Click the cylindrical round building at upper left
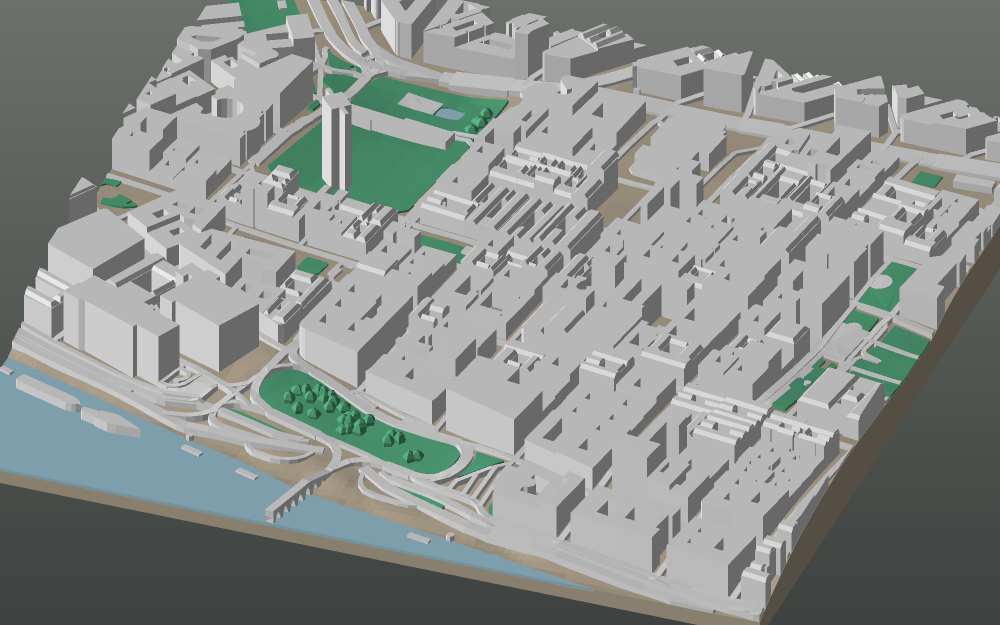The image size is (1000, 625). [x=227, y=106]
